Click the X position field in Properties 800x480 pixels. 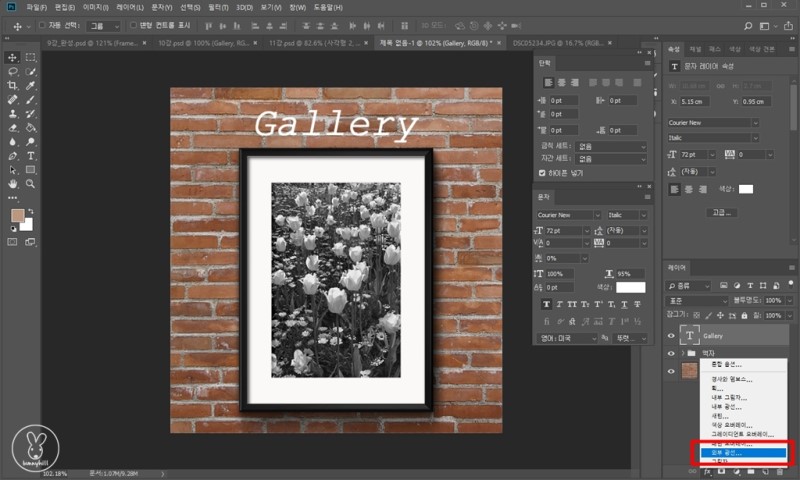click(693, 101)
